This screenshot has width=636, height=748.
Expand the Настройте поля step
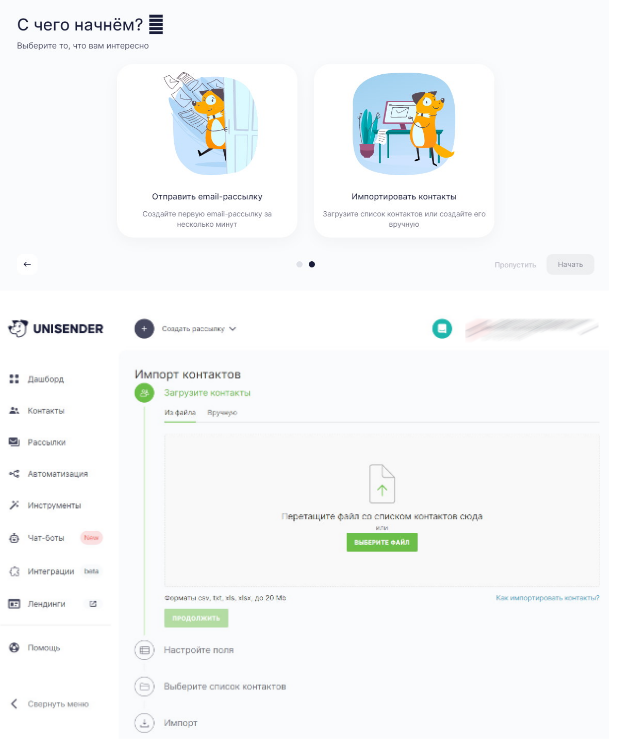[198, 650]
